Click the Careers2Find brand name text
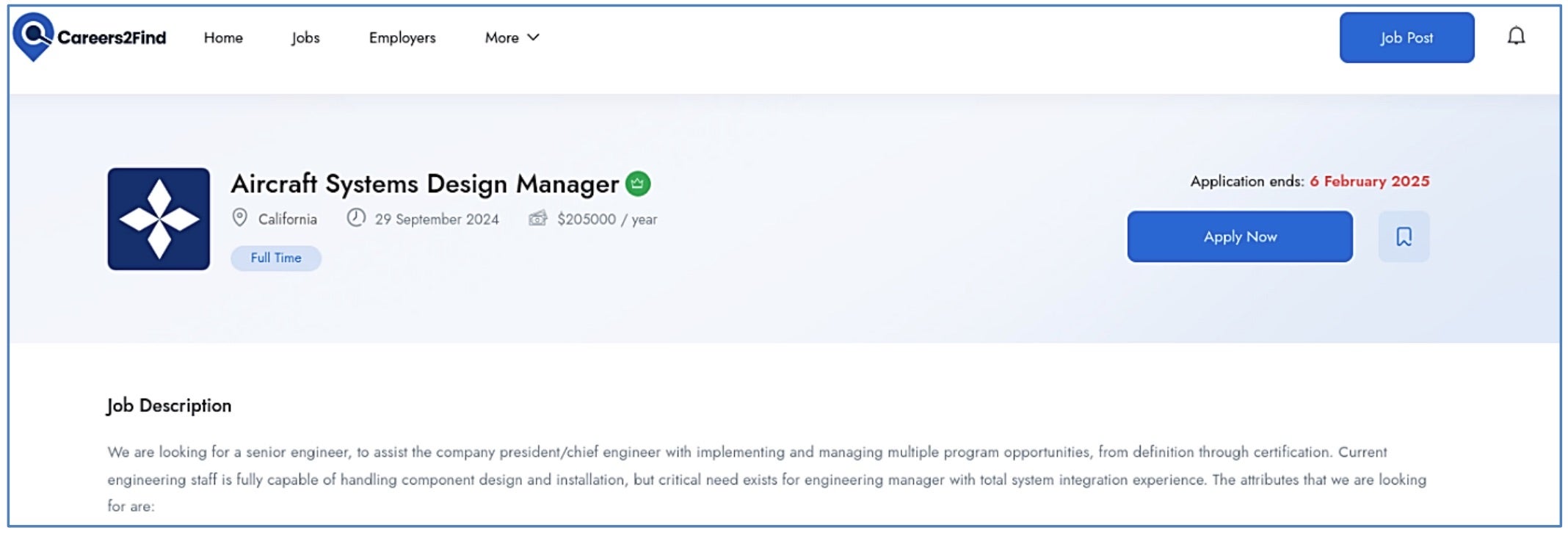This screenshot has width=1568, height=533. pos(112,37)
